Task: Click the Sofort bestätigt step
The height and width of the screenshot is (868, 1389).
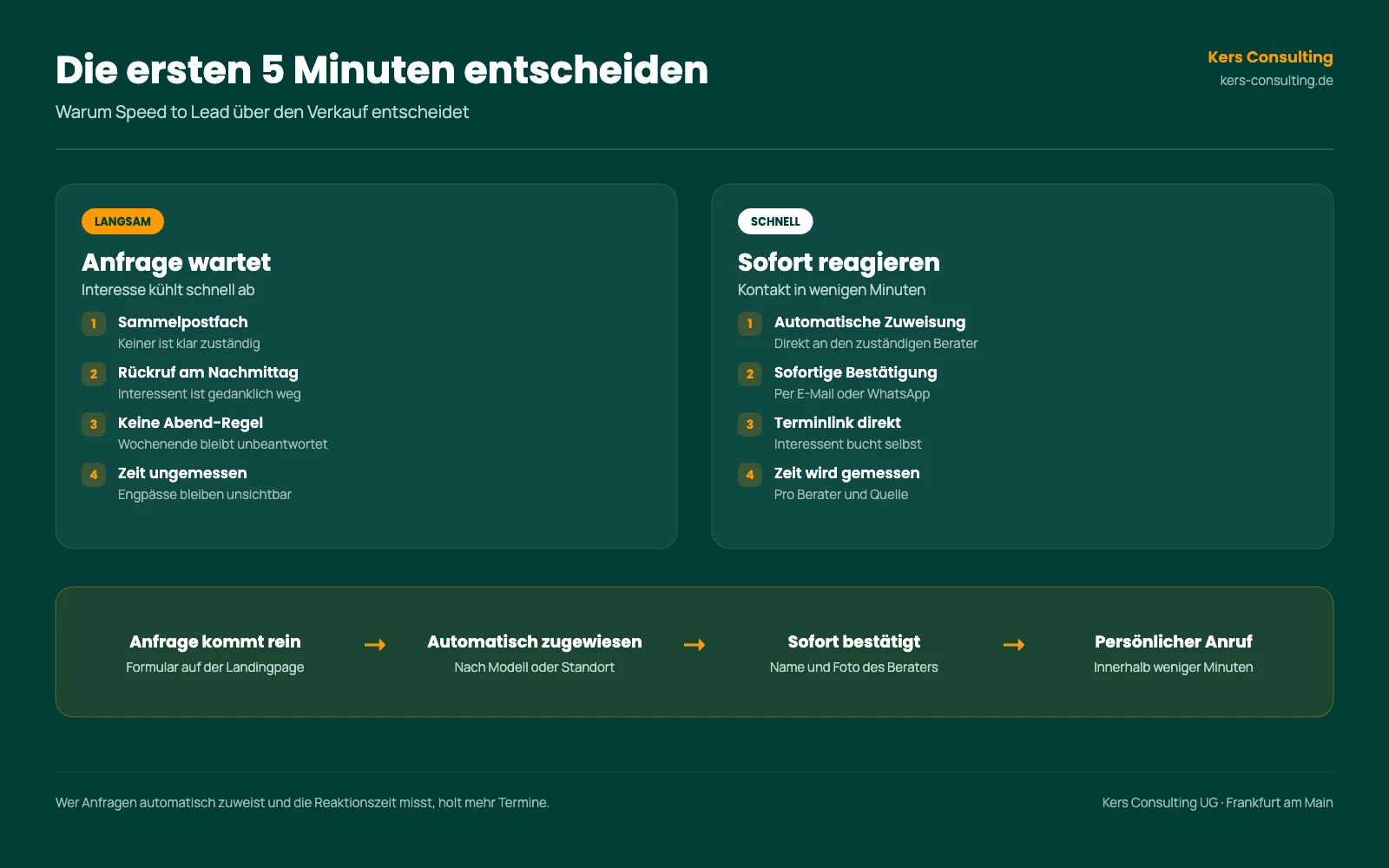Action: (x=854, y=641)
